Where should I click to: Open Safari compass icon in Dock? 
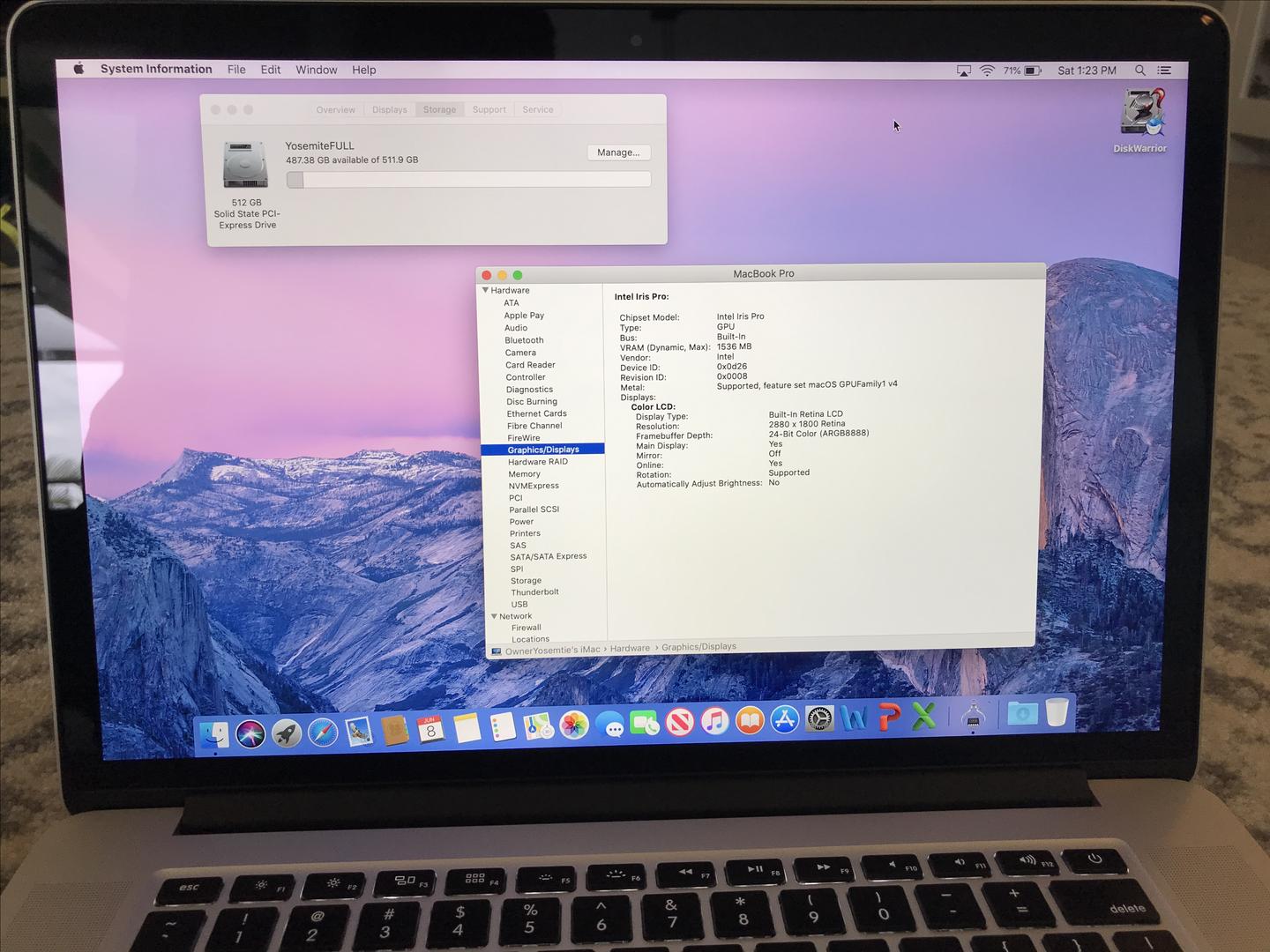322,732
